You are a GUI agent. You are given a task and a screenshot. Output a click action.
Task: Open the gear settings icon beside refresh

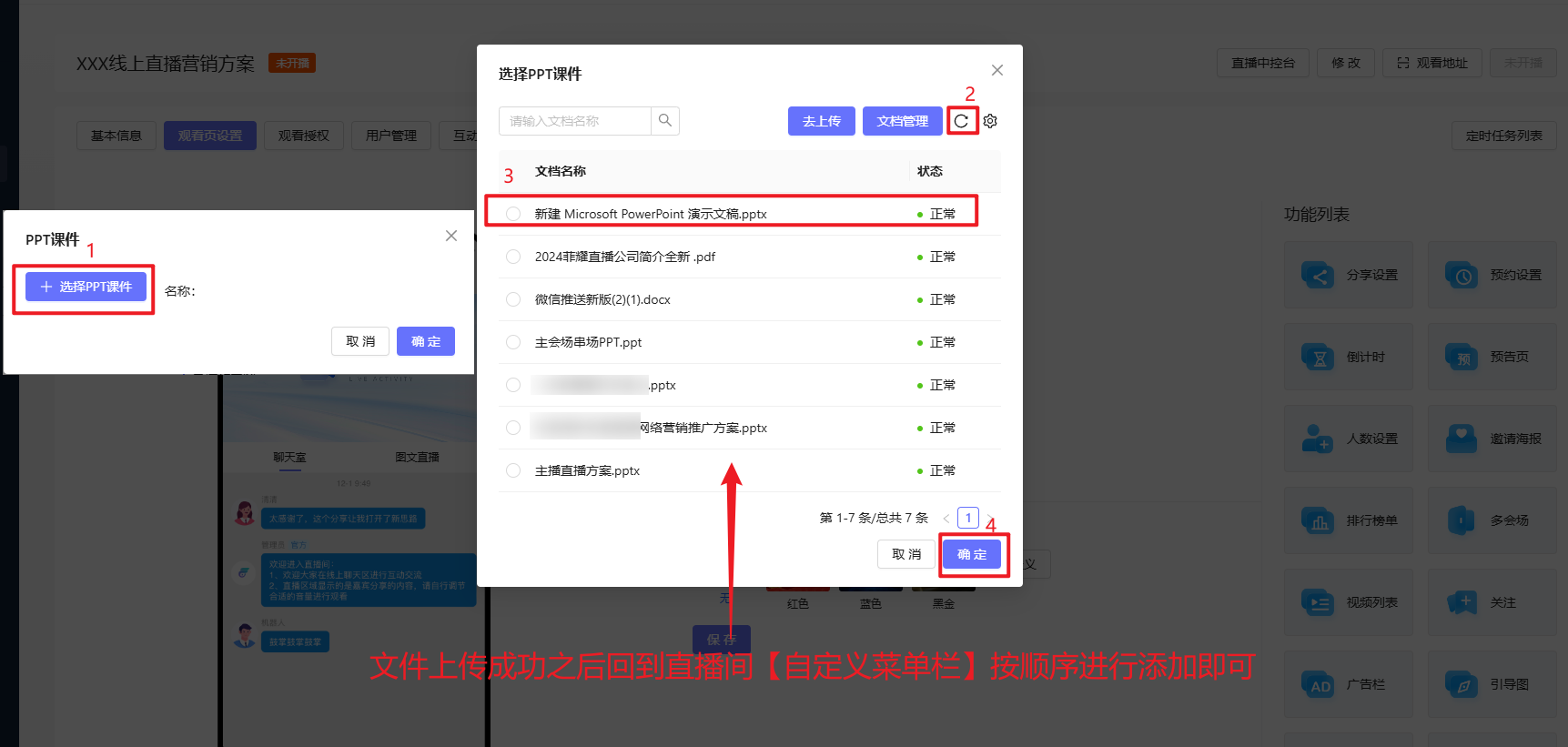[990, 121]
